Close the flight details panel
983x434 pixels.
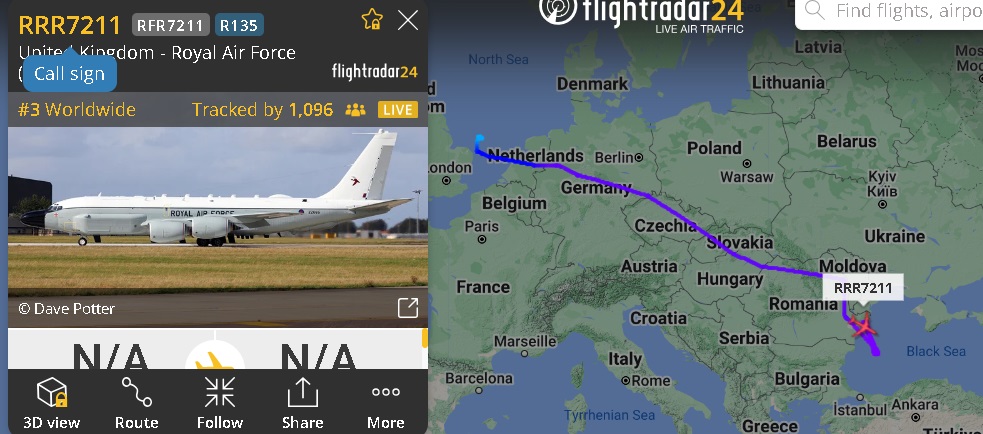click(408, 21)
